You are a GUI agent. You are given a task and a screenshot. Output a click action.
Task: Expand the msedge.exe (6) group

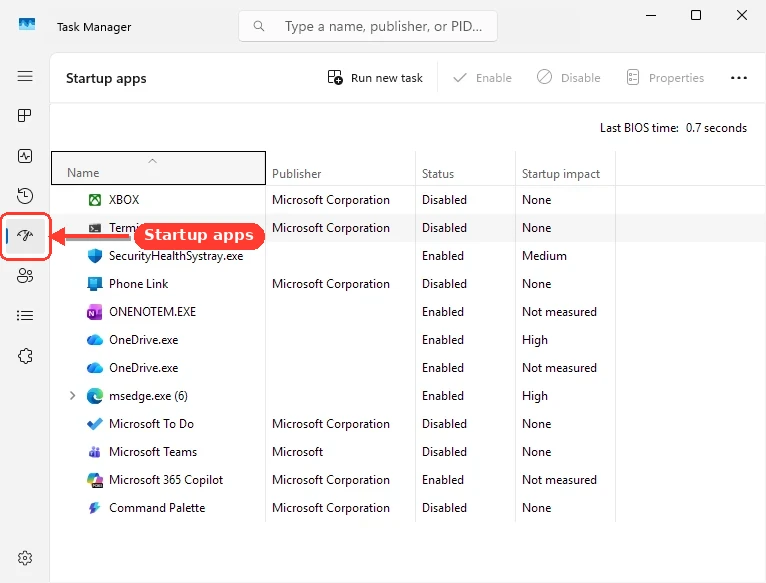(72, 396)
